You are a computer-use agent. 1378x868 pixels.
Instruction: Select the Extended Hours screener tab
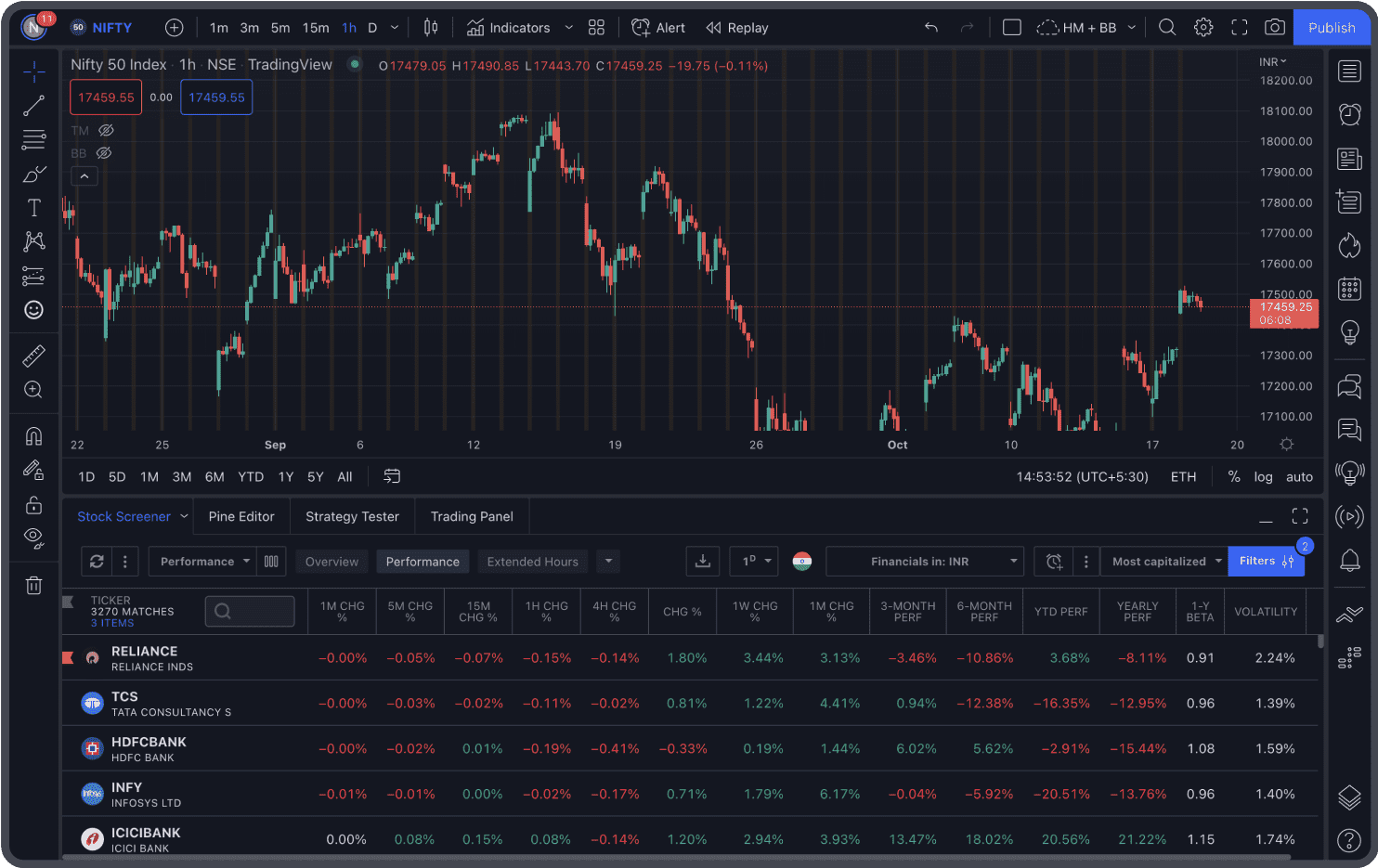532,562
